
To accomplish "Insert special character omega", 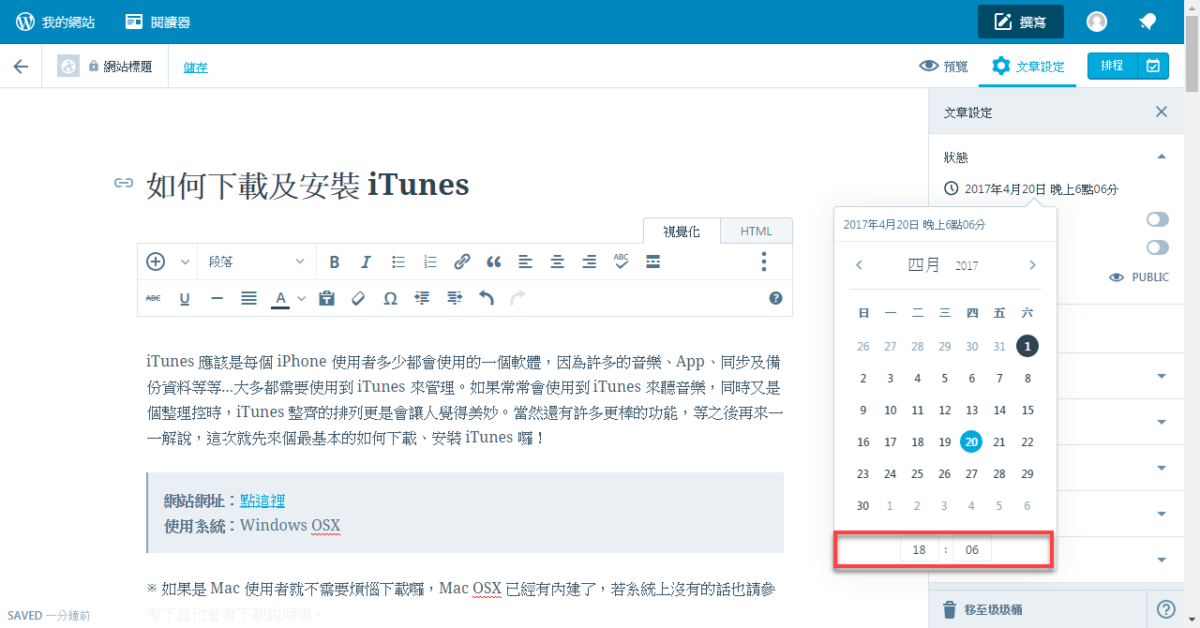I will (x=390, y=298).
